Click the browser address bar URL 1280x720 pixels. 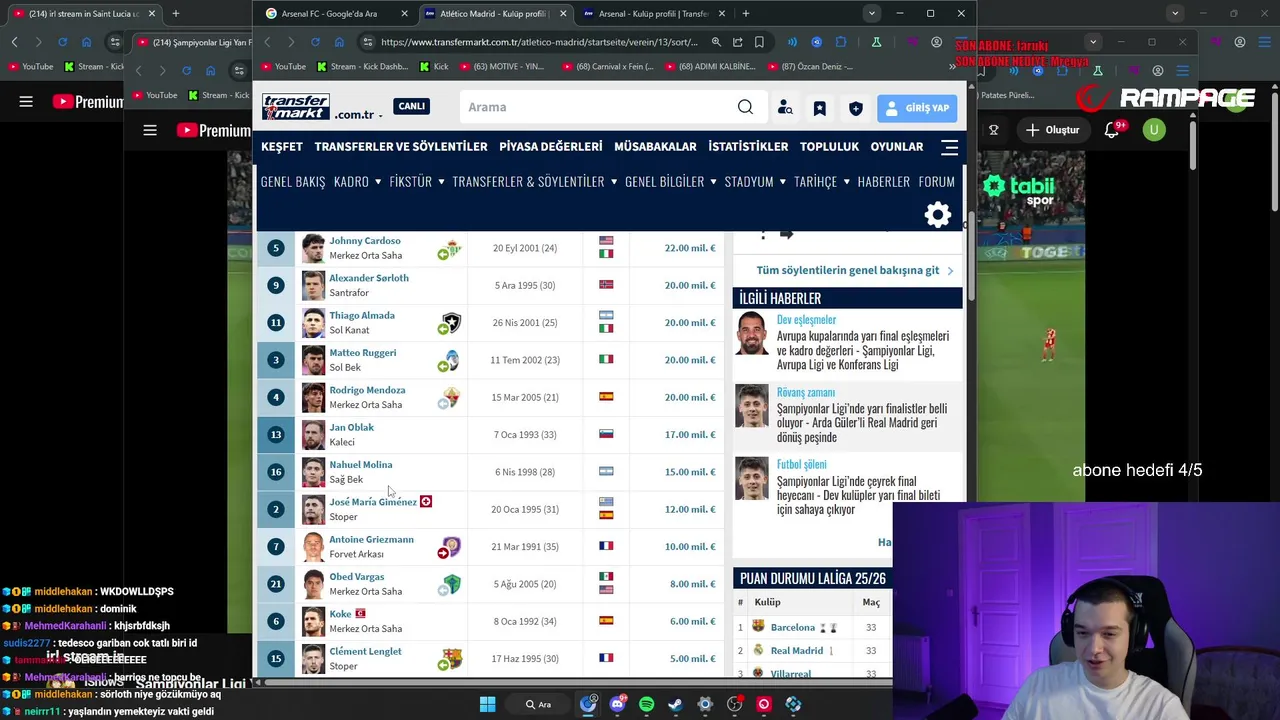[x=539, y=42]
